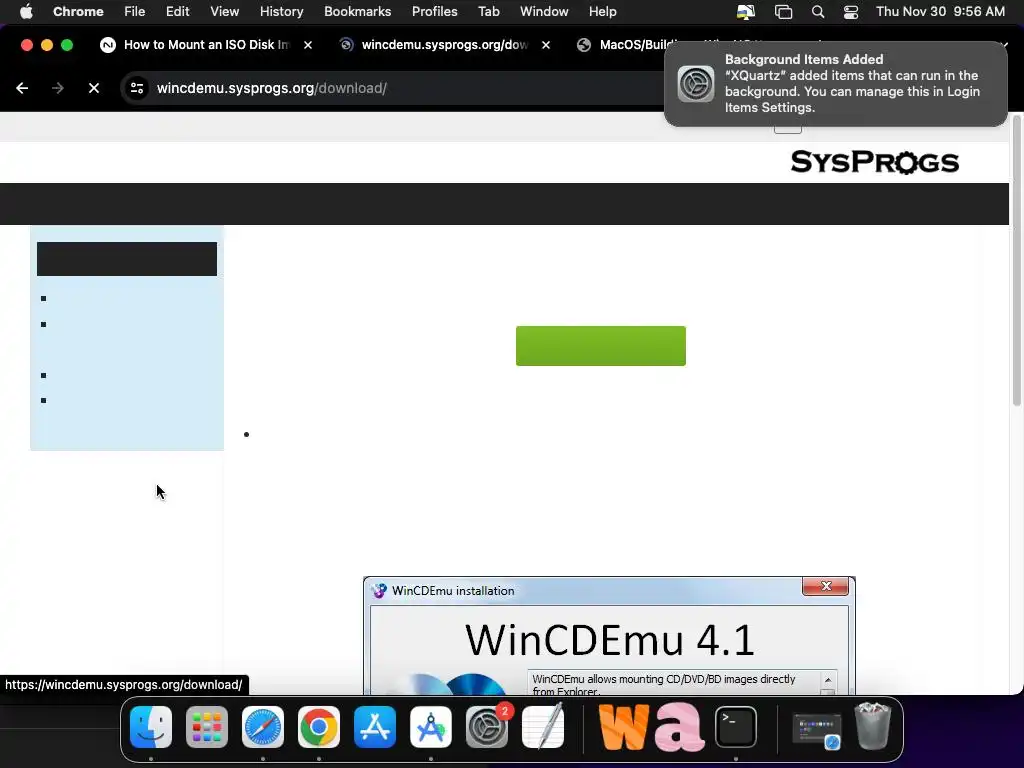The width and height of the screenshot is (1024, 768).
Task: Open App Store from the dock
Action: [x=375, y=727]
